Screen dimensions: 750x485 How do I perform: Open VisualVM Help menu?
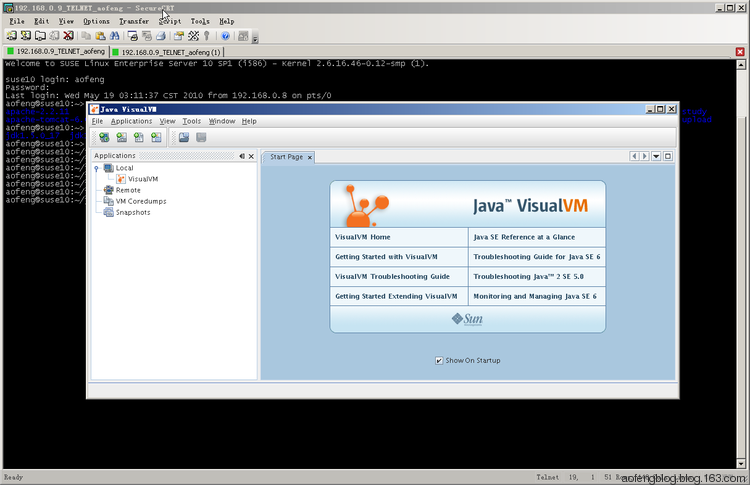[x=249, y=121]
